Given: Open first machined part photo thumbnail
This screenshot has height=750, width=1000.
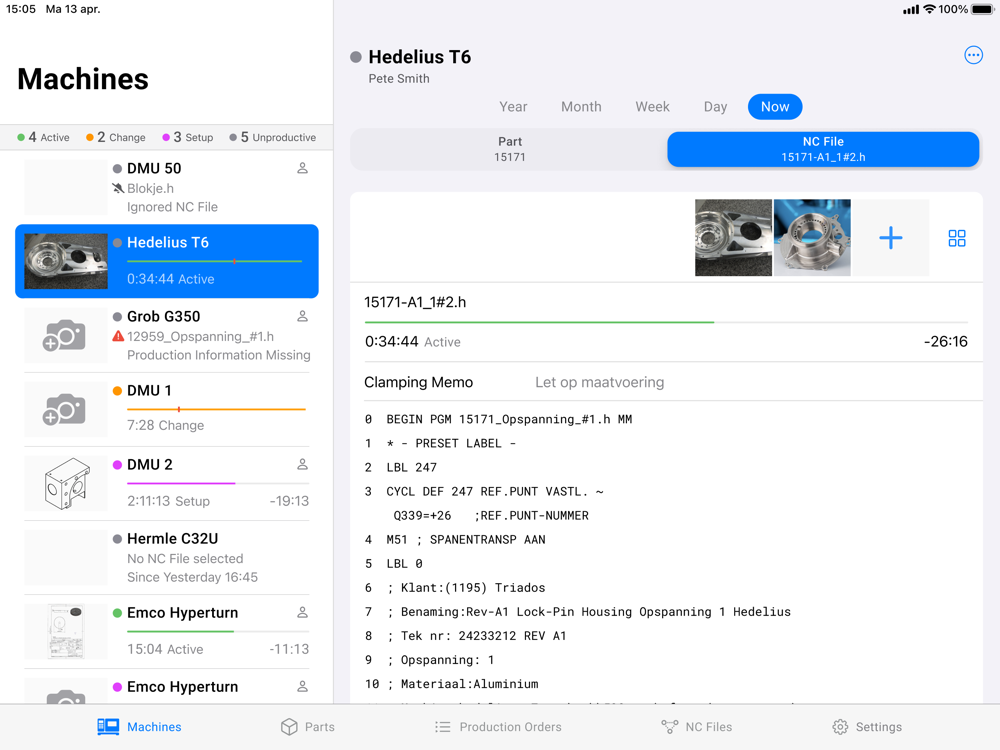Looking at the screenshot, I should (x=733, y=238).
